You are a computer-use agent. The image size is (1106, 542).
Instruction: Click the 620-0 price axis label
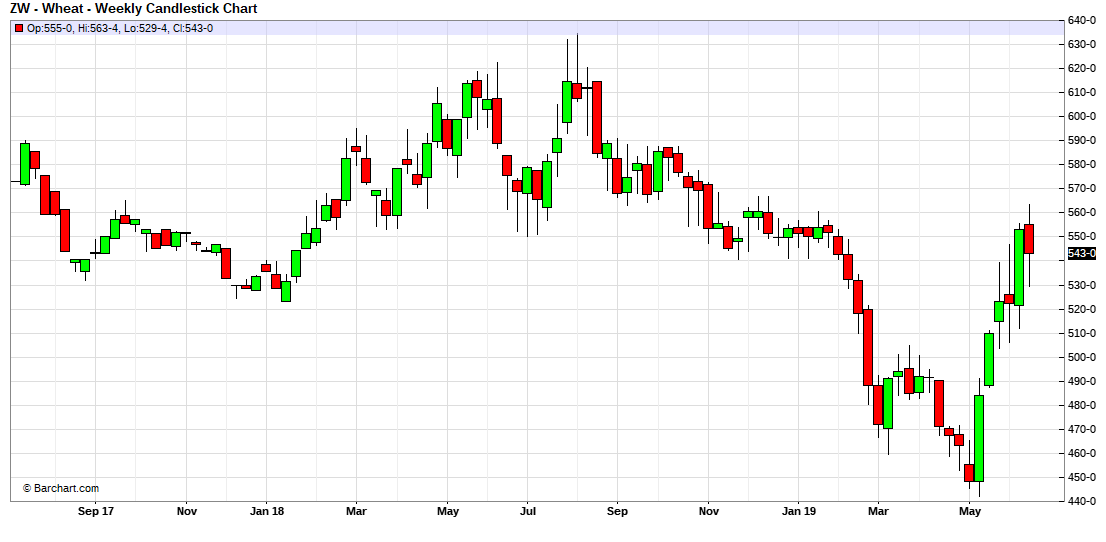1082,68
